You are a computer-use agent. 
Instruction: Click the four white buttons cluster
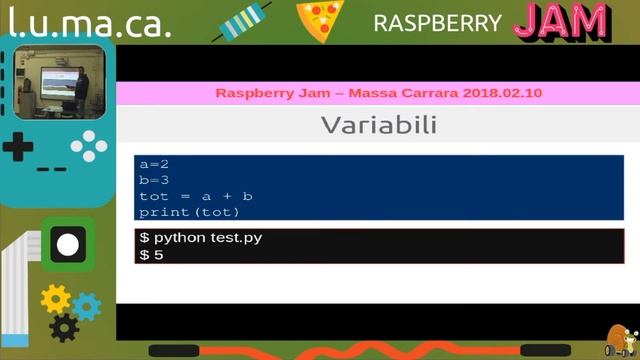(x=89, y=146)
